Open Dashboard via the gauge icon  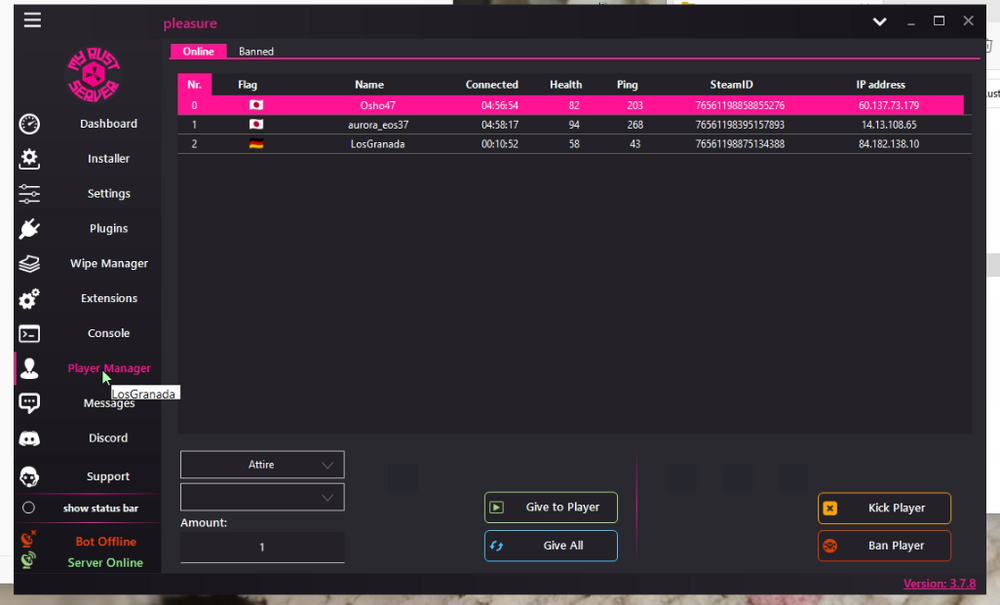pos(30,124)
